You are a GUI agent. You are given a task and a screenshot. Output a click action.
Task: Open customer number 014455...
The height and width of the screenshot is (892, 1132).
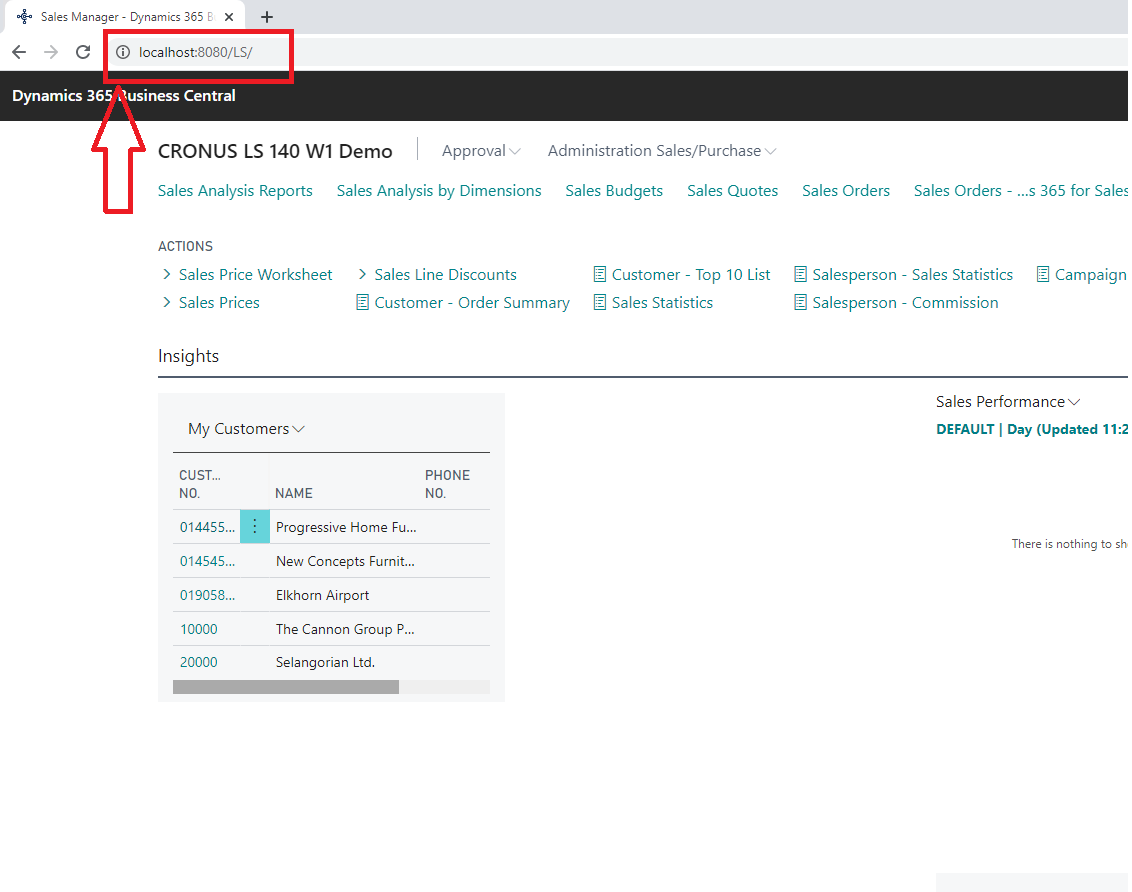pyautogui.click(x=207, y=528)
